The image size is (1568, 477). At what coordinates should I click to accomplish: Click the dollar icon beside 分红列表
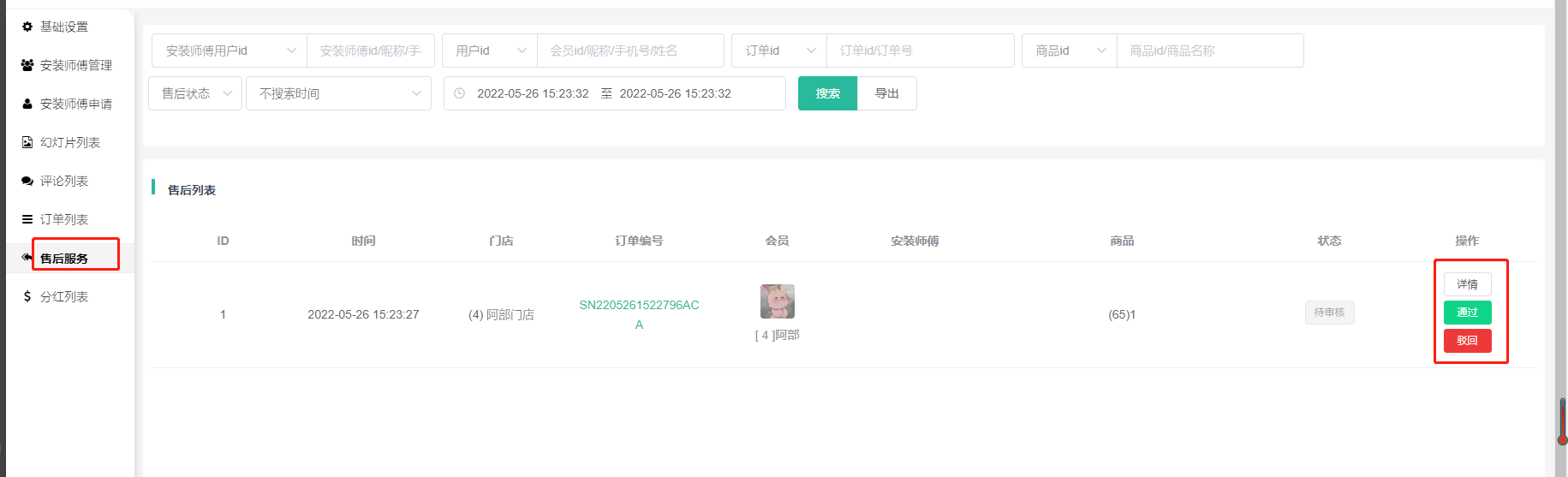(x=27, y=296)
